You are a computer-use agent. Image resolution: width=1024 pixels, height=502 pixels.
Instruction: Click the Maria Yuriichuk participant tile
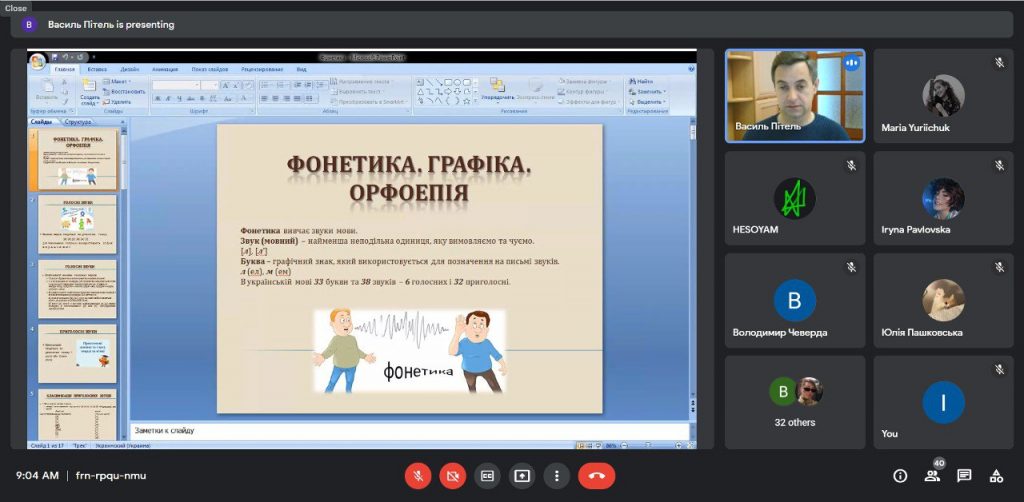click(943, 96)
